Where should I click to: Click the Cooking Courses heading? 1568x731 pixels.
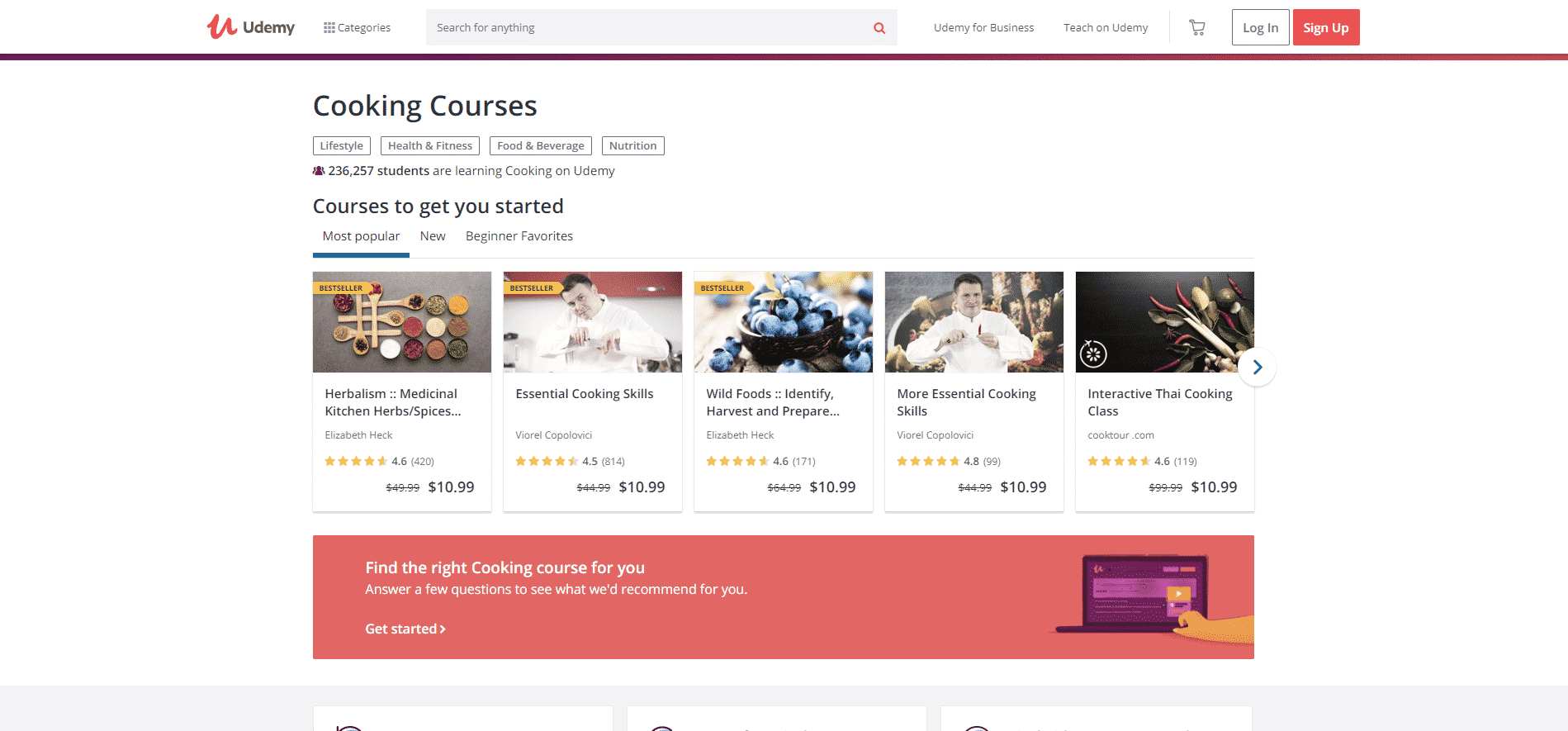tap(425, 107)
